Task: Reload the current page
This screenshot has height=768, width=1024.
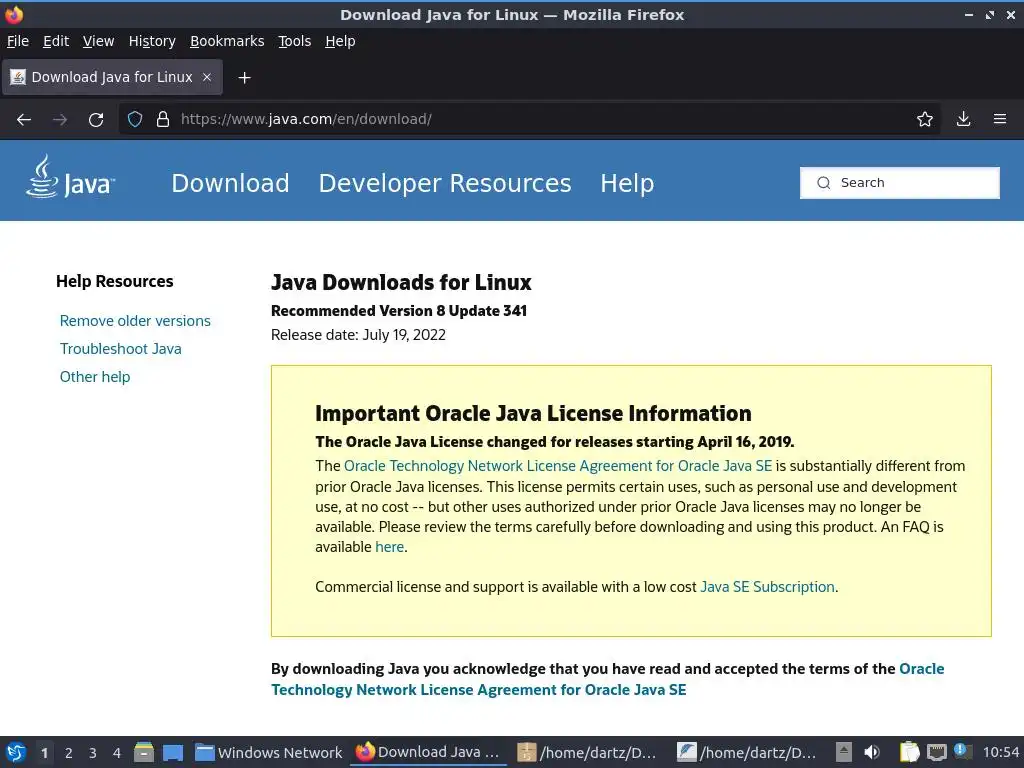Action: 96,120
